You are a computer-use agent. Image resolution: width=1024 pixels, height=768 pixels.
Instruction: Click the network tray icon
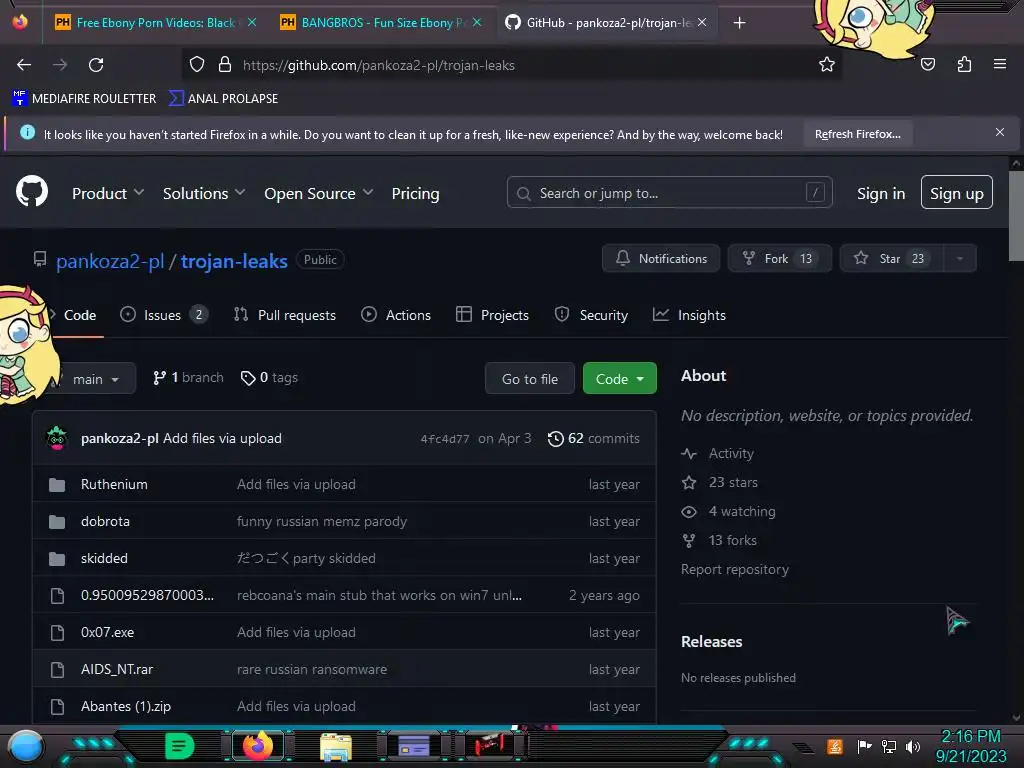coord(889,747)
